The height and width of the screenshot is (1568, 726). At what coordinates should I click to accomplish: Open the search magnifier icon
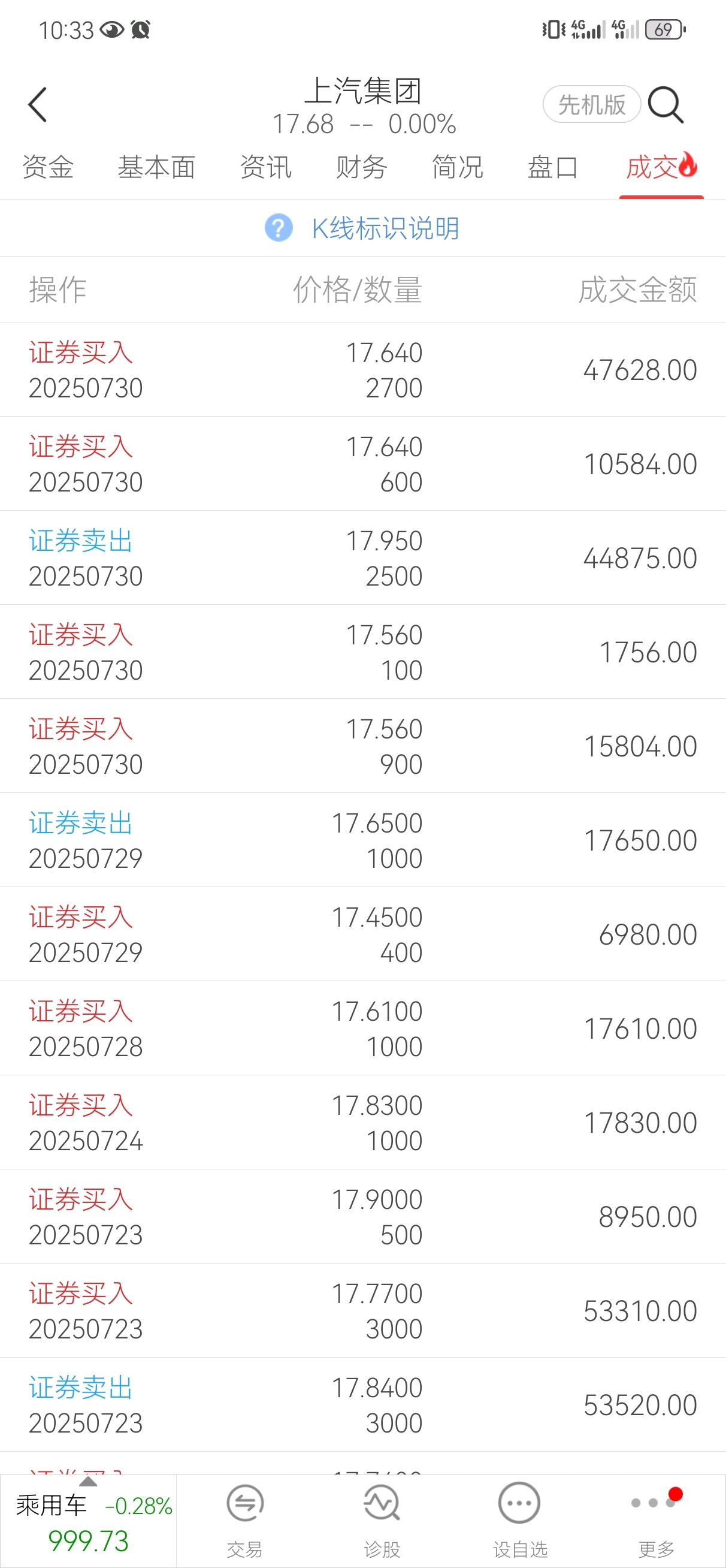coord(665,105)
